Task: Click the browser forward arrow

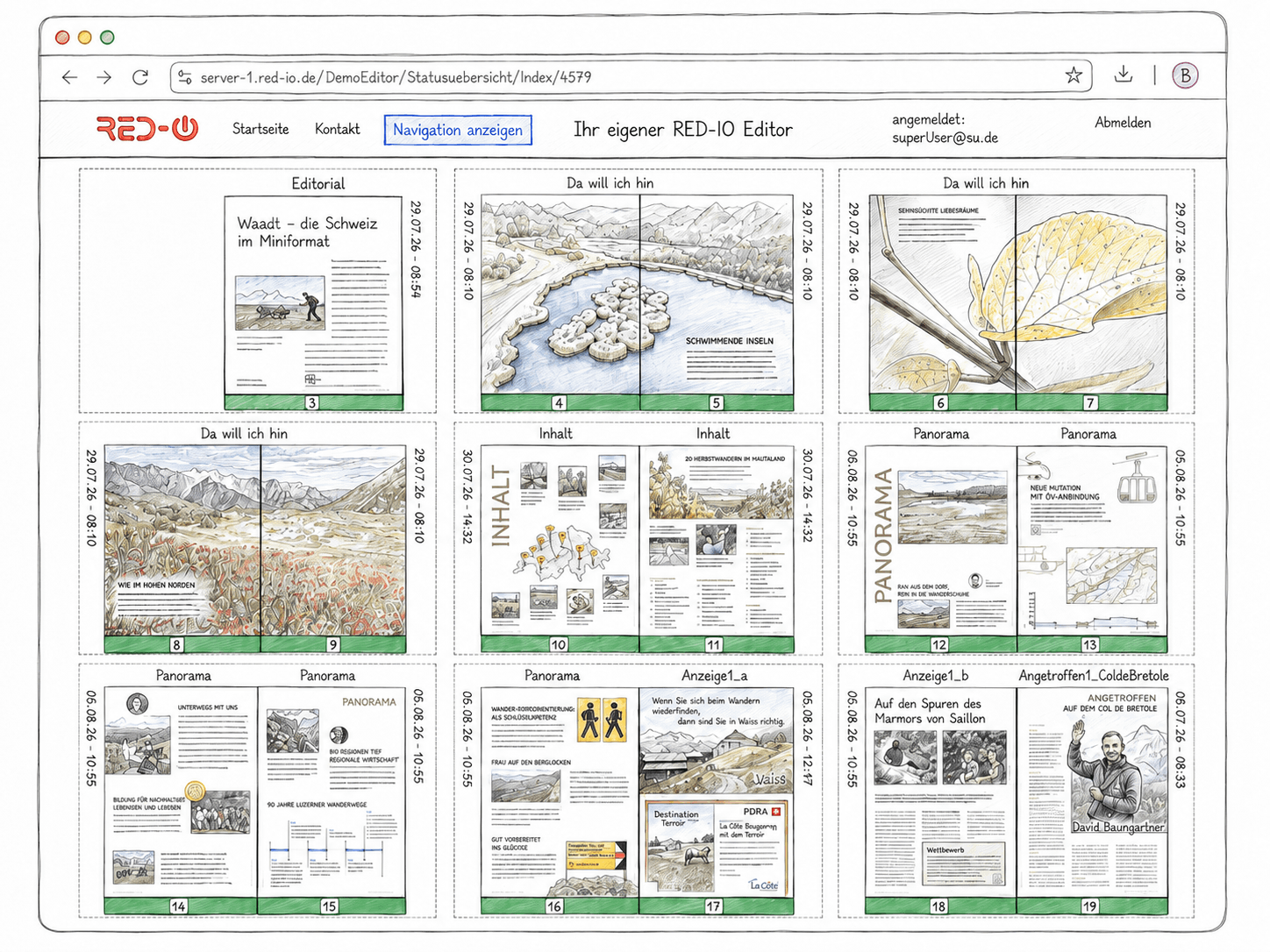Action: [x=104, y=77]
